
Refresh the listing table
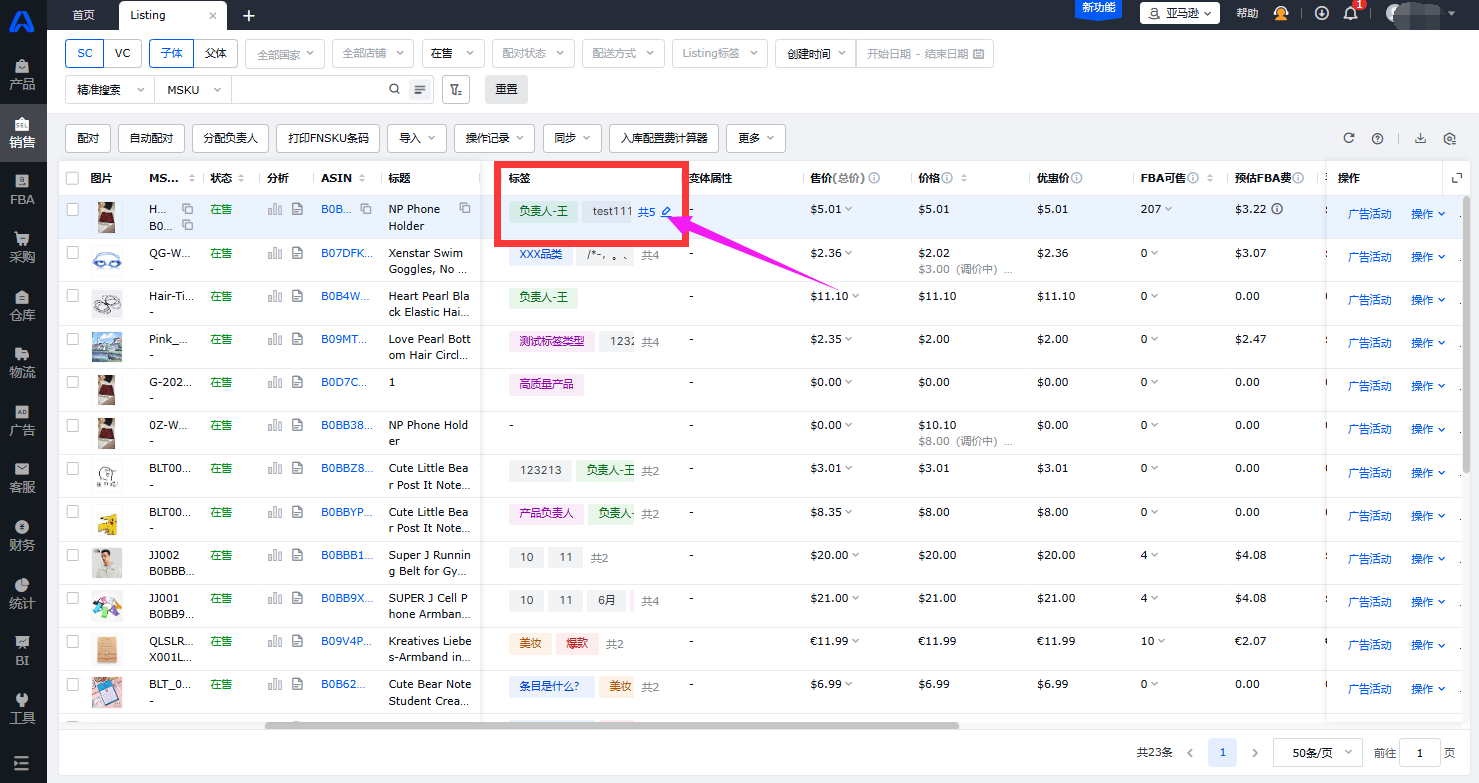pyautogui.click(x=1348, y=138)
